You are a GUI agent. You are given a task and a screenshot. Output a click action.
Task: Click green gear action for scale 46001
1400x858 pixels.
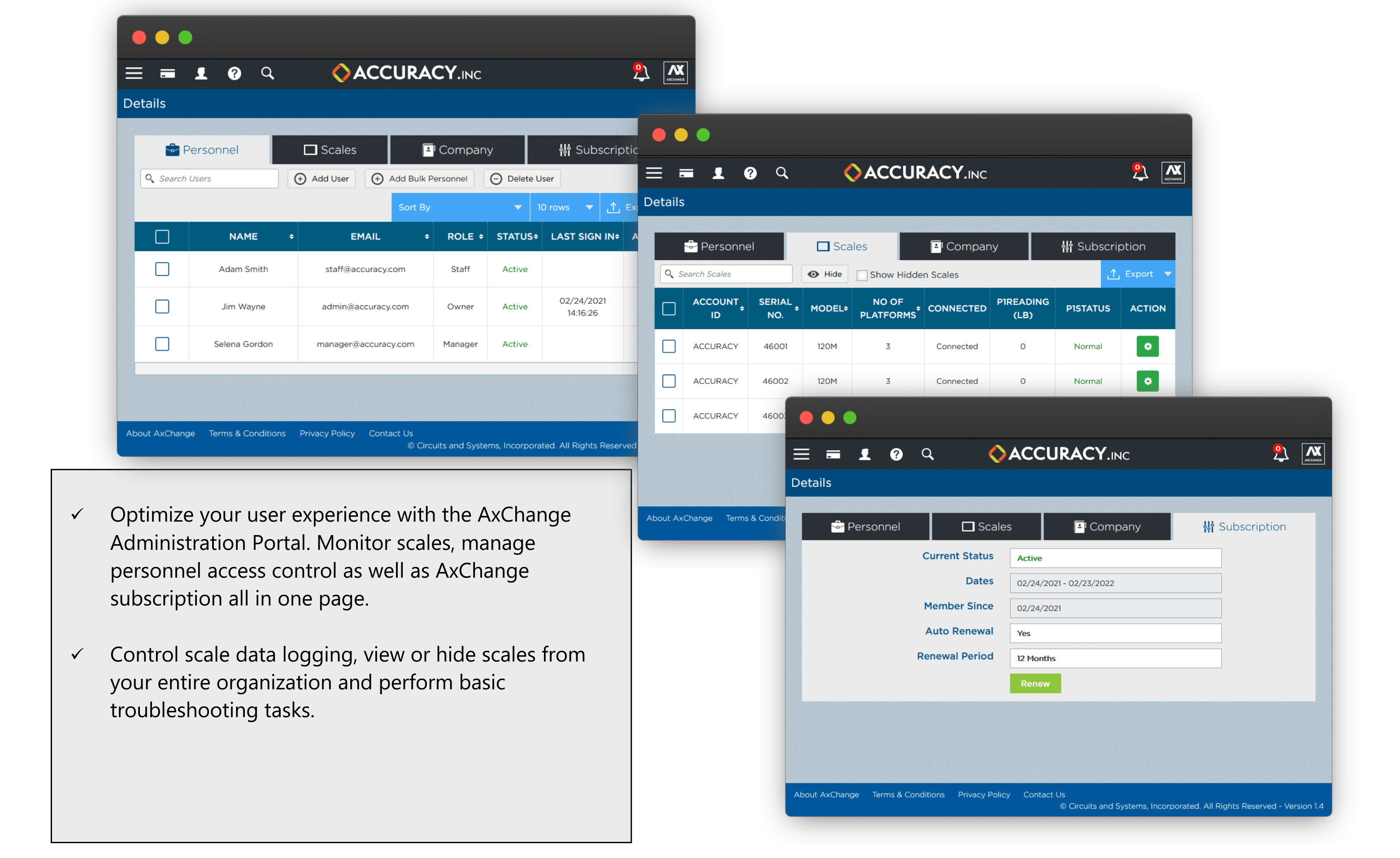(1147, 346)
